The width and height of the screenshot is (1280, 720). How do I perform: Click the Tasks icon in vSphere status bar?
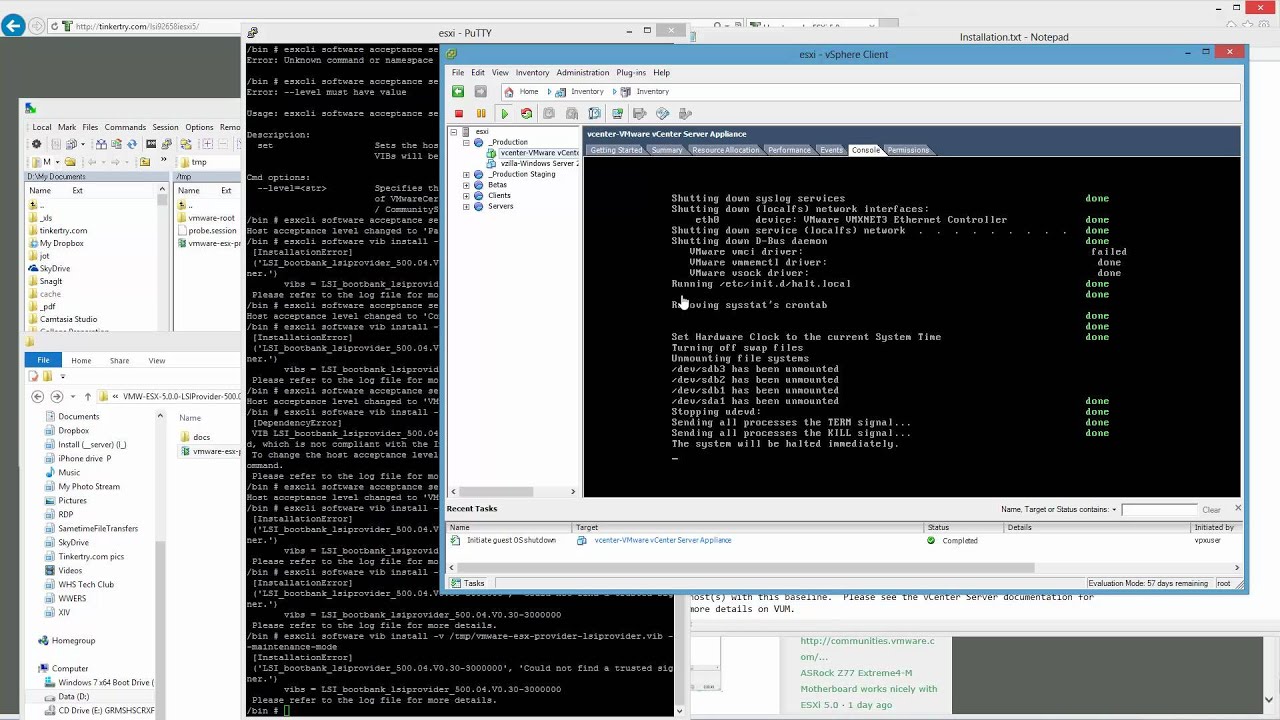[x=457, y=583]
